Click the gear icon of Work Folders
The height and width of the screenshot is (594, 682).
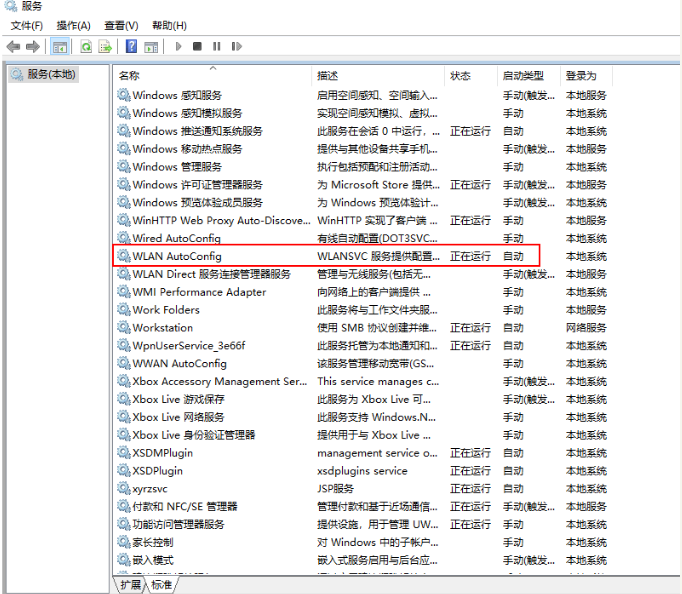pos(124,309)
